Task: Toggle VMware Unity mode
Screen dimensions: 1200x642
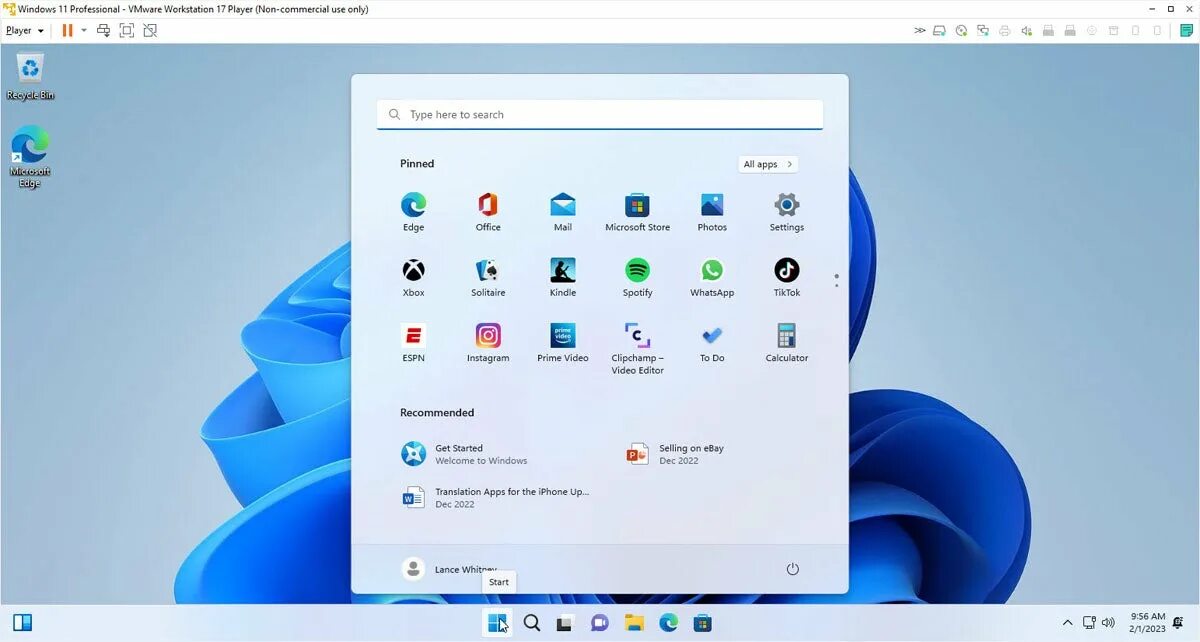Action: click(x=150, y=30)
